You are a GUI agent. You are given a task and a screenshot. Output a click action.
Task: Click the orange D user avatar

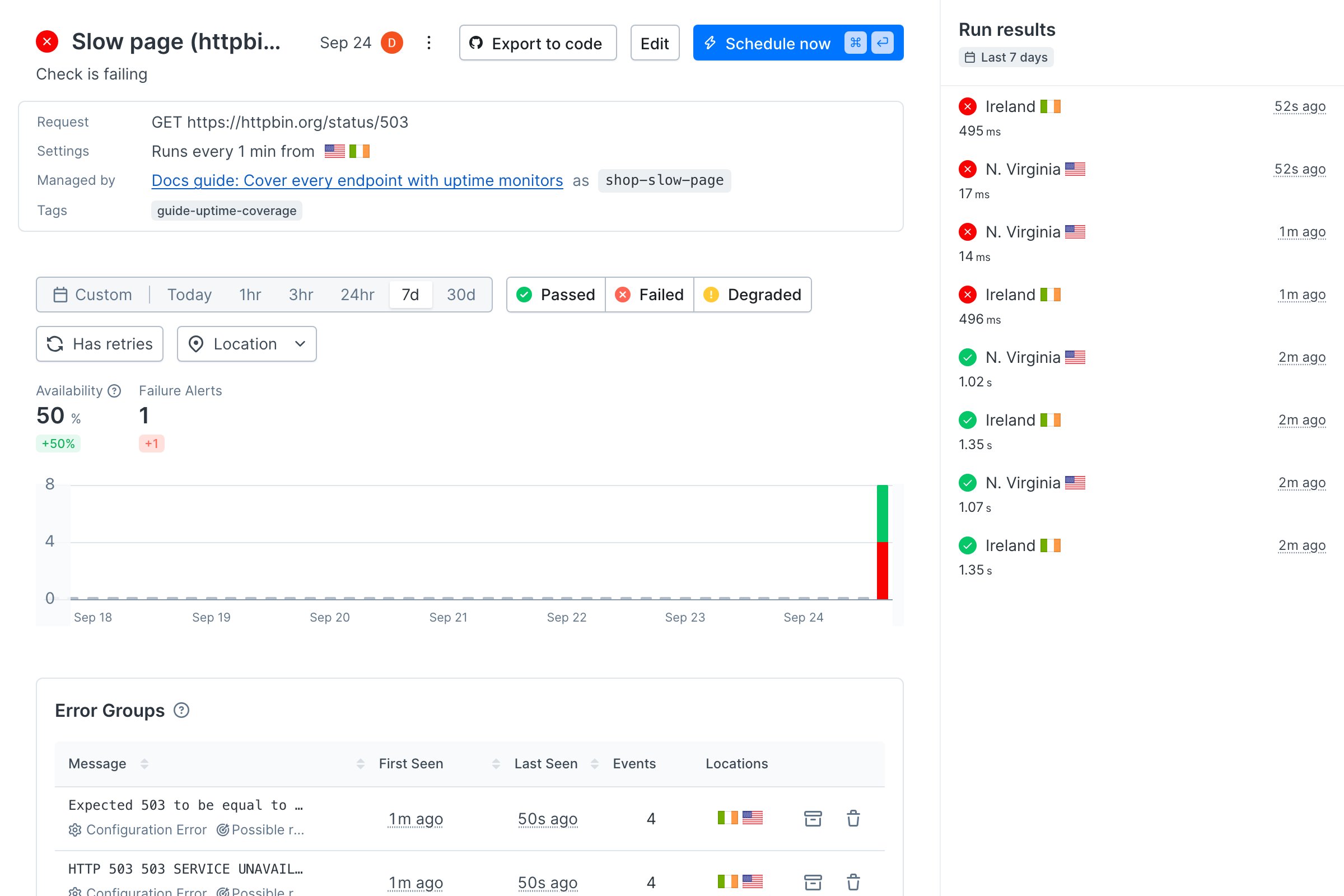pos(392,43)
